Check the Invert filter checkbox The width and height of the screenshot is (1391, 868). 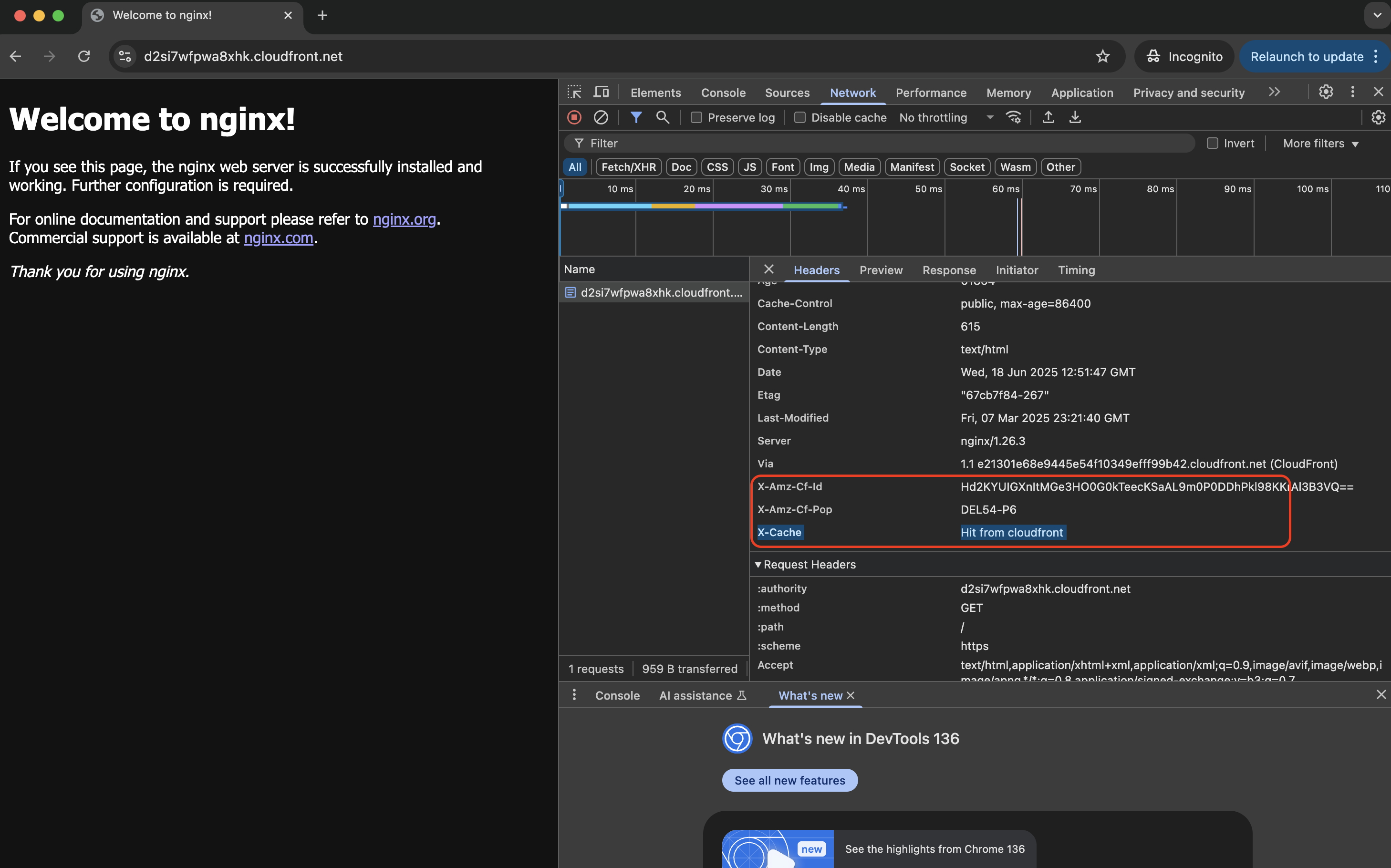click(x=1212, y=143)
